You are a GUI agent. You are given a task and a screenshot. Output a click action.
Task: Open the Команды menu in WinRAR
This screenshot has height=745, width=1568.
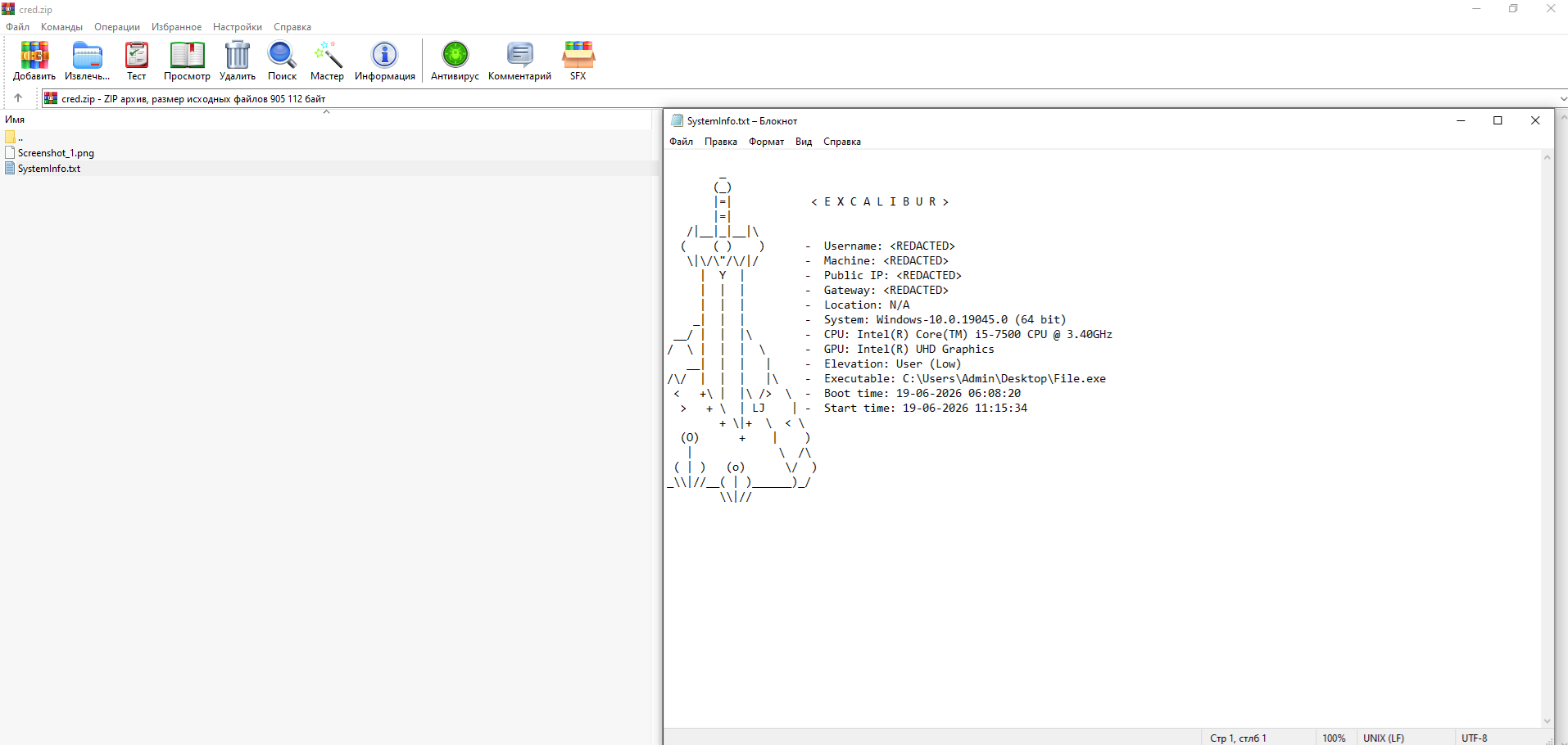pyautogui.click(x=61, y=27)
